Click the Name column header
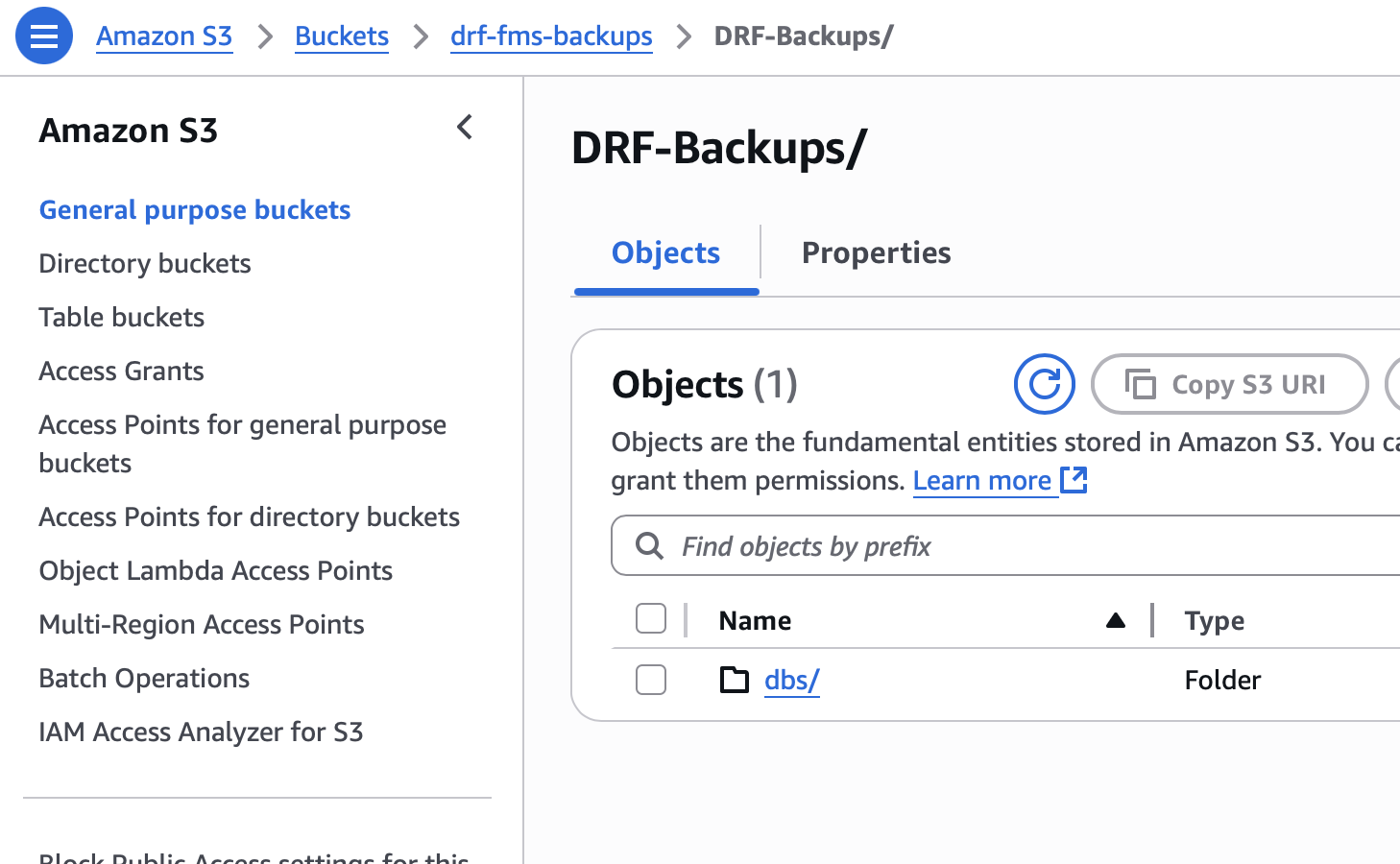Viewport: 1400px width, 864px height. pos(756,620)
